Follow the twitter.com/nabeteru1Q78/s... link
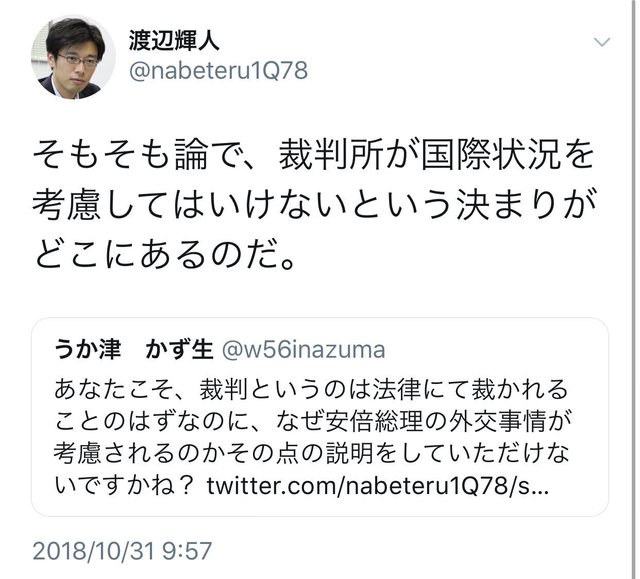 [x=378, y=486]
